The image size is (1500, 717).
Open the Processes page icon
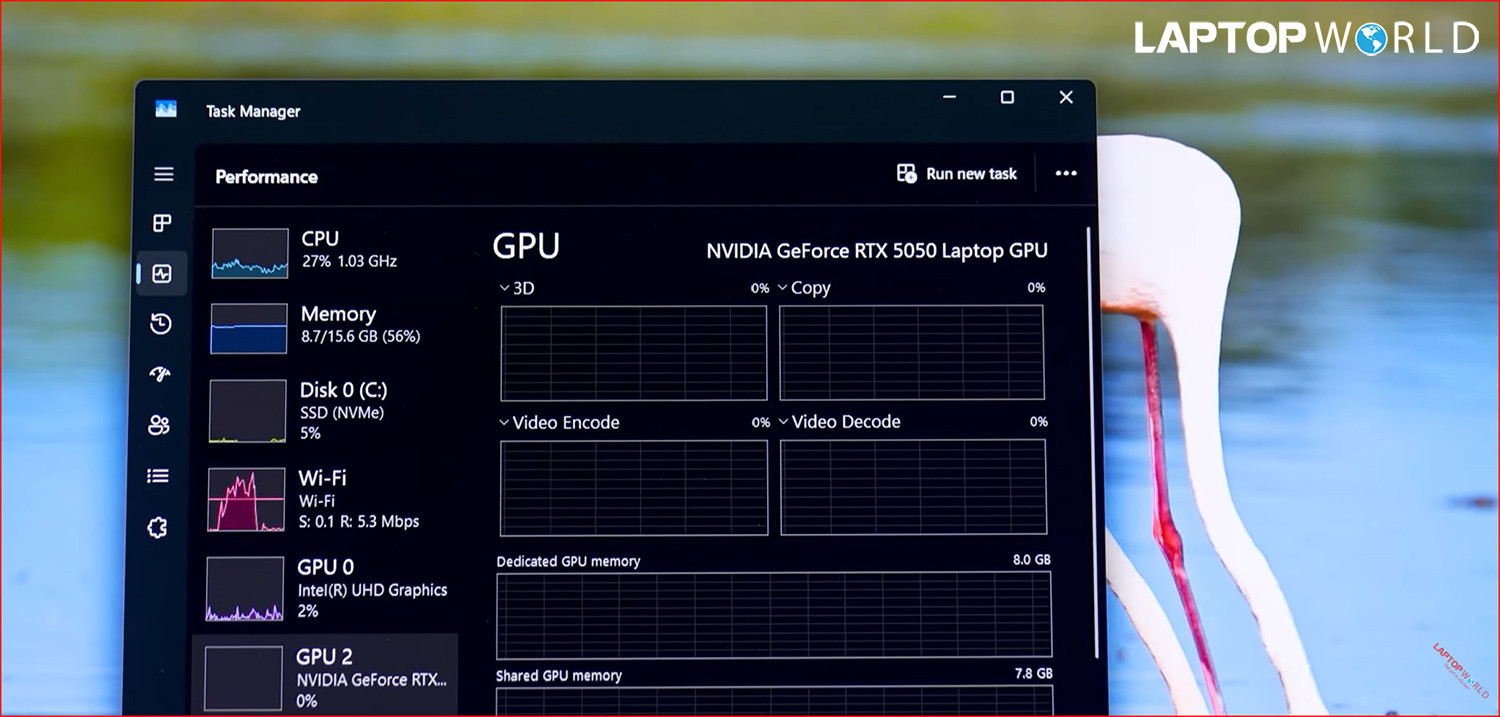[x=162, y=223]
